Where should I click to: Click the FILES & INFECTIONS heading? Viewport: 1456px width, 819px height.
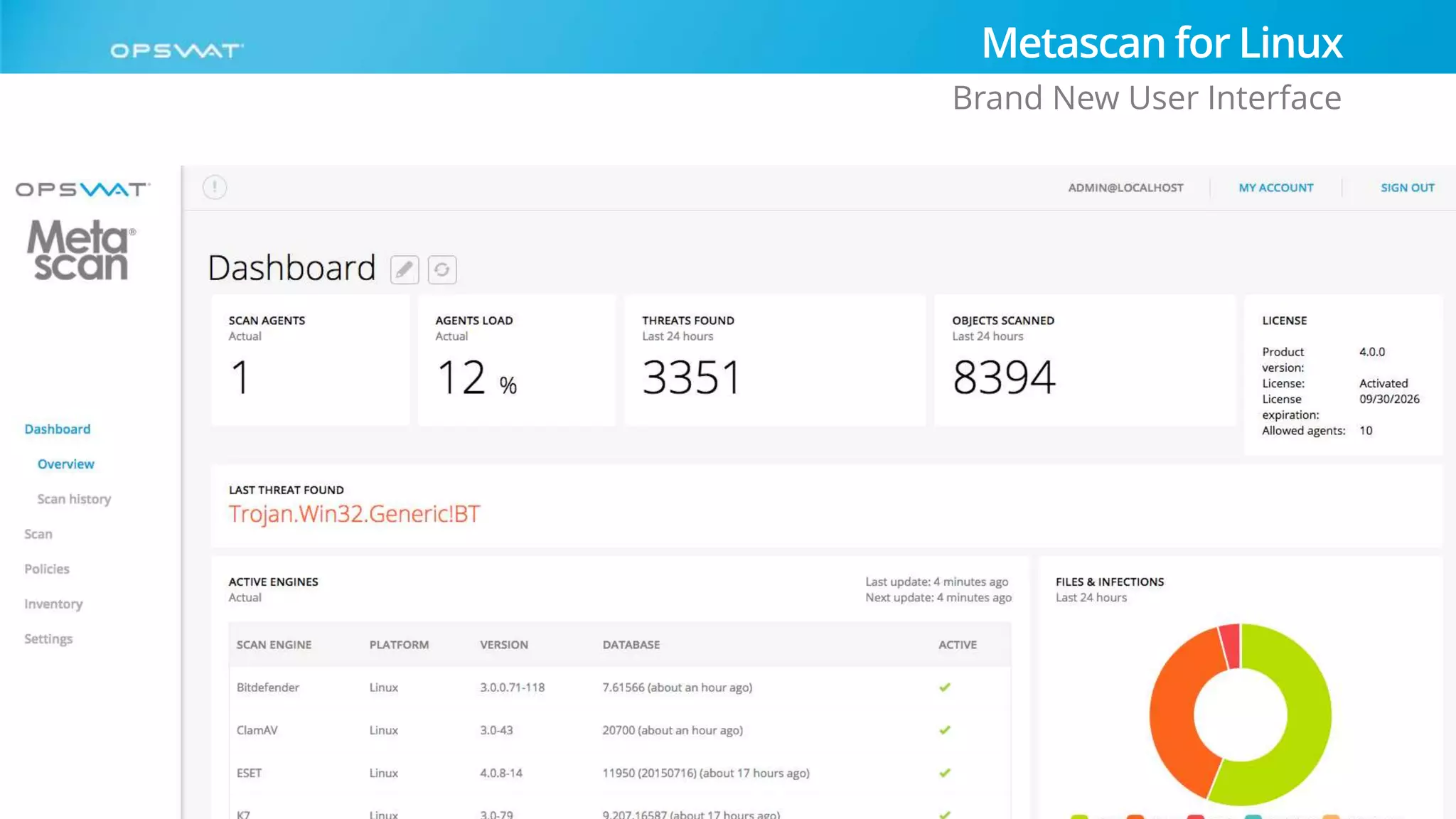(x=1110, y=582)
